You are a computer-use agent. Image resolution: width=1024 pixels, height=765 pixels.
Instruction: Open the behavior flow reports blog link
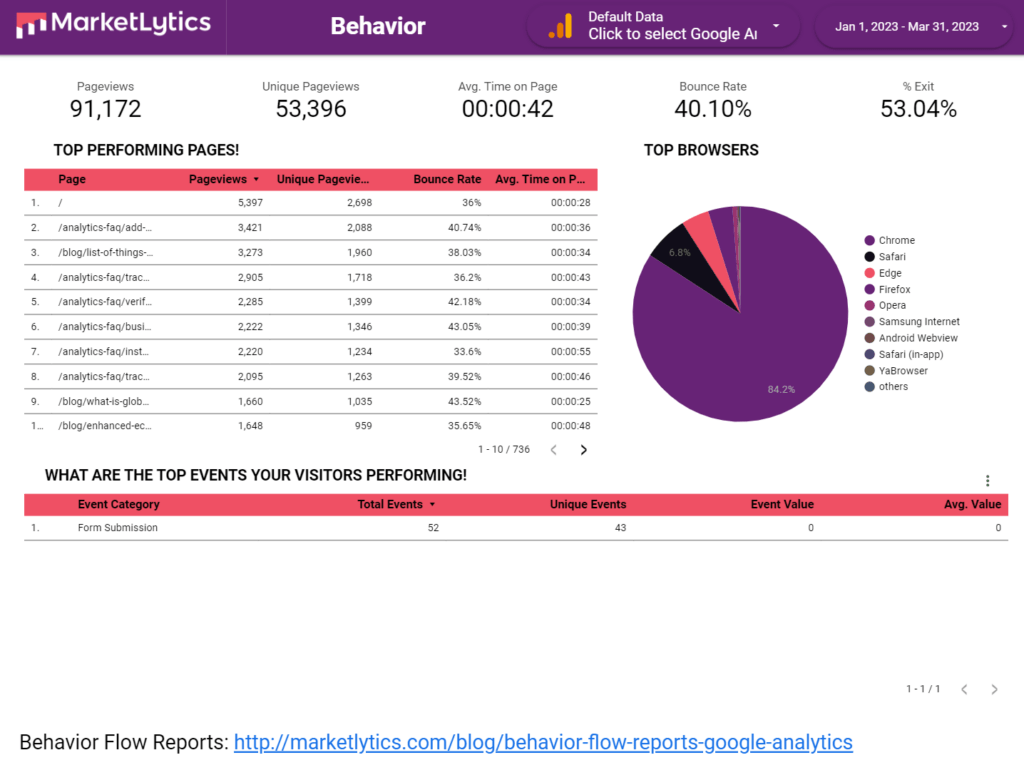tap(543, 742)
